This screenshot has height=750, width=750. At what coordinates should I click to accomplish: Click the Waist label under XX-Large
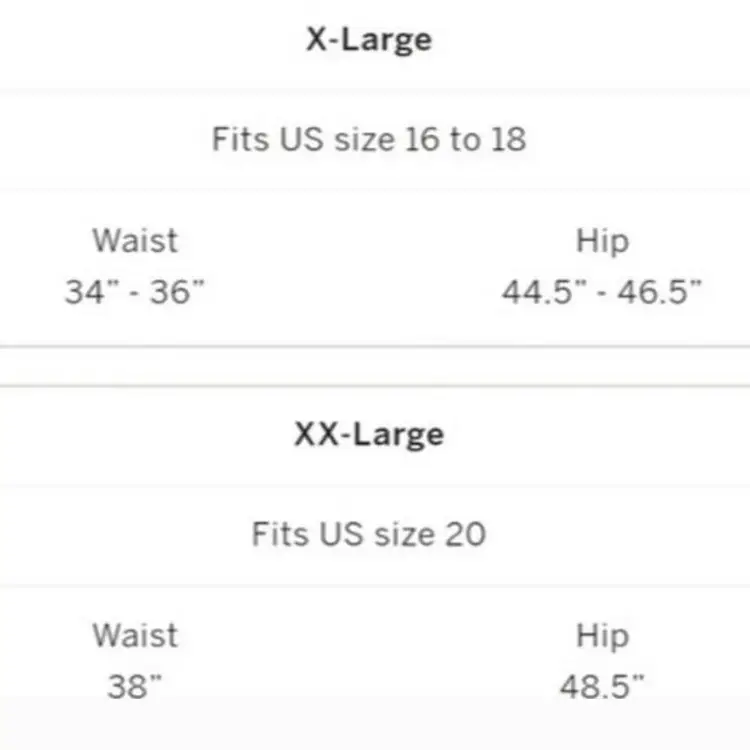(135, 636)
